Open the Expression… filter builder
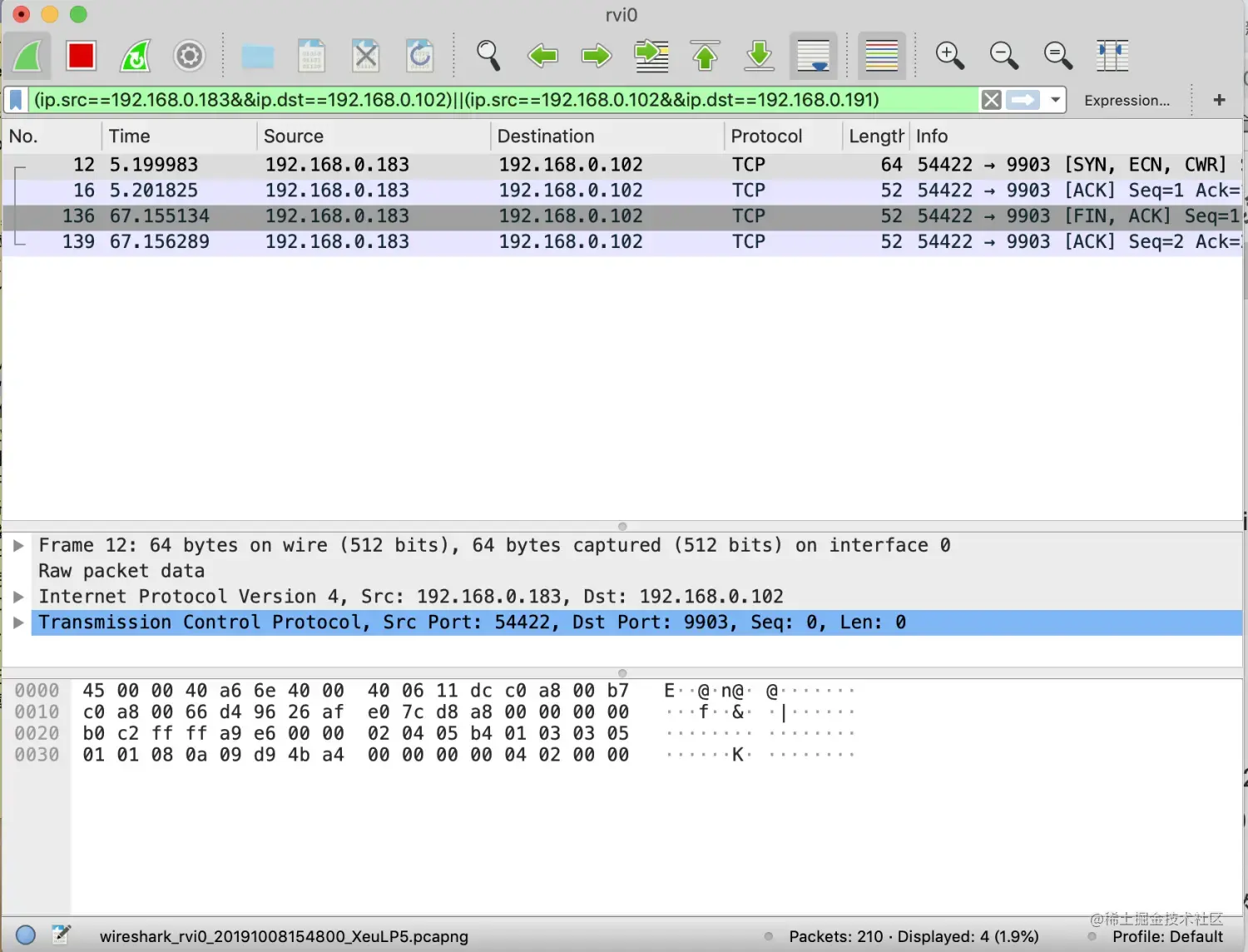This screenshot has height=952, width=1248. pyautogui.click(x=1127, y=101)
